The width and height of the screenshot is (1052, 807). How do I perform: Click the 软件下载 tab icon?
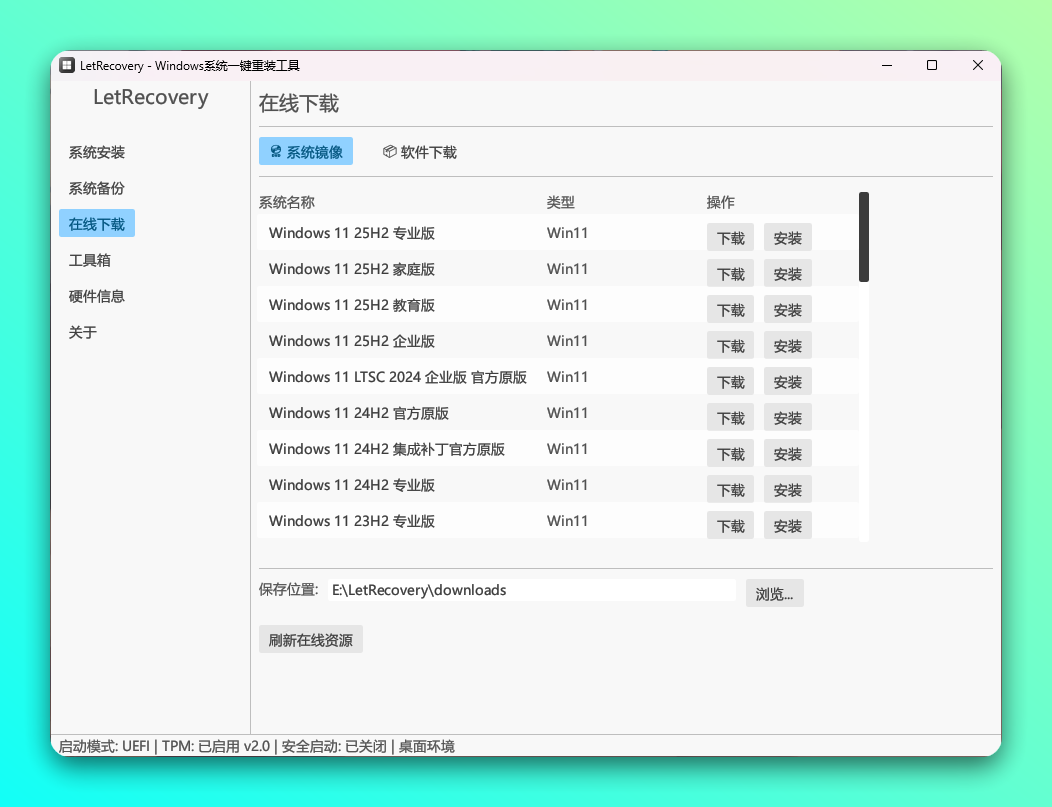(389, 151)
